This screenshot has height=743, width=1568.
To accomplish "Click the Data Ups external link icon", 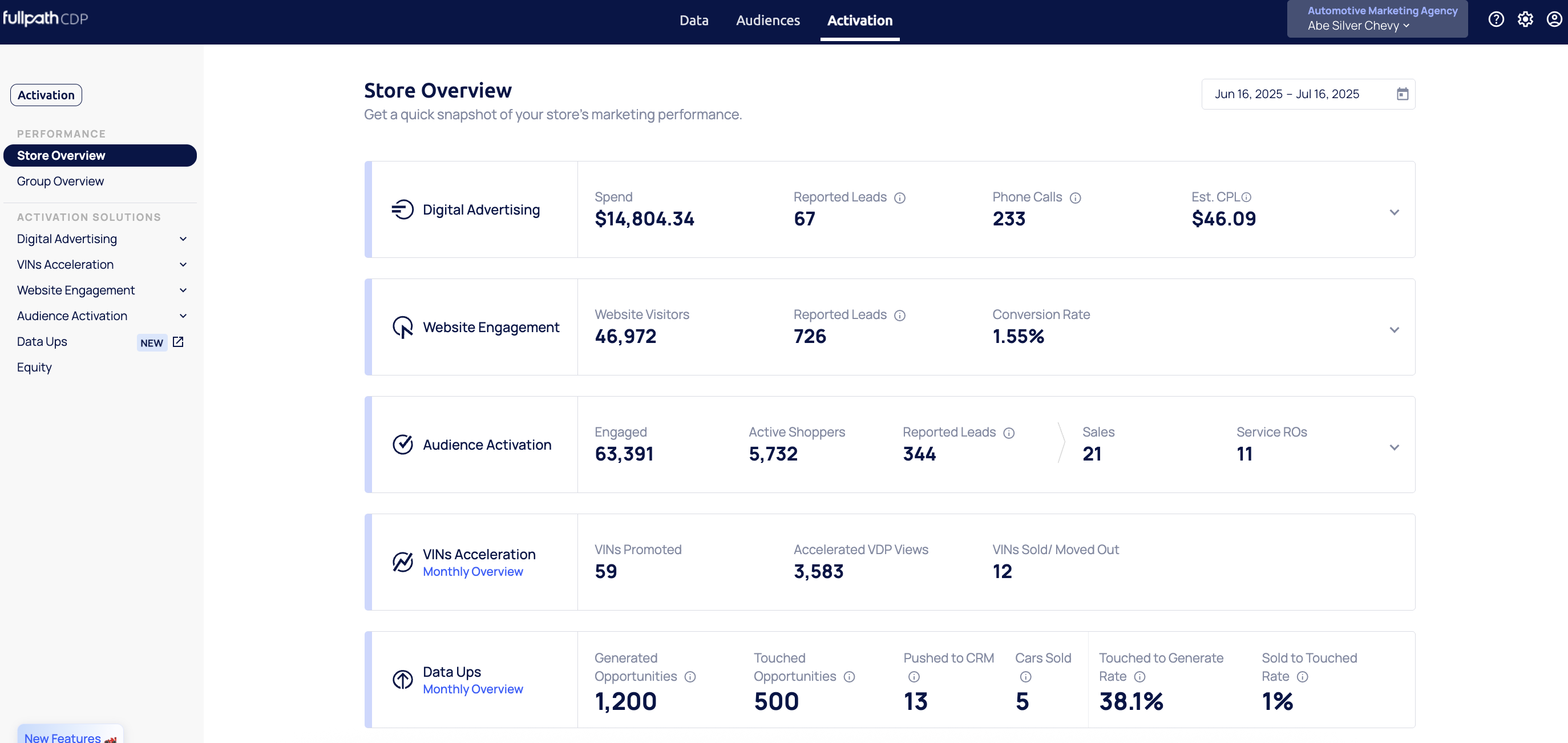I will tap(177, 342).
